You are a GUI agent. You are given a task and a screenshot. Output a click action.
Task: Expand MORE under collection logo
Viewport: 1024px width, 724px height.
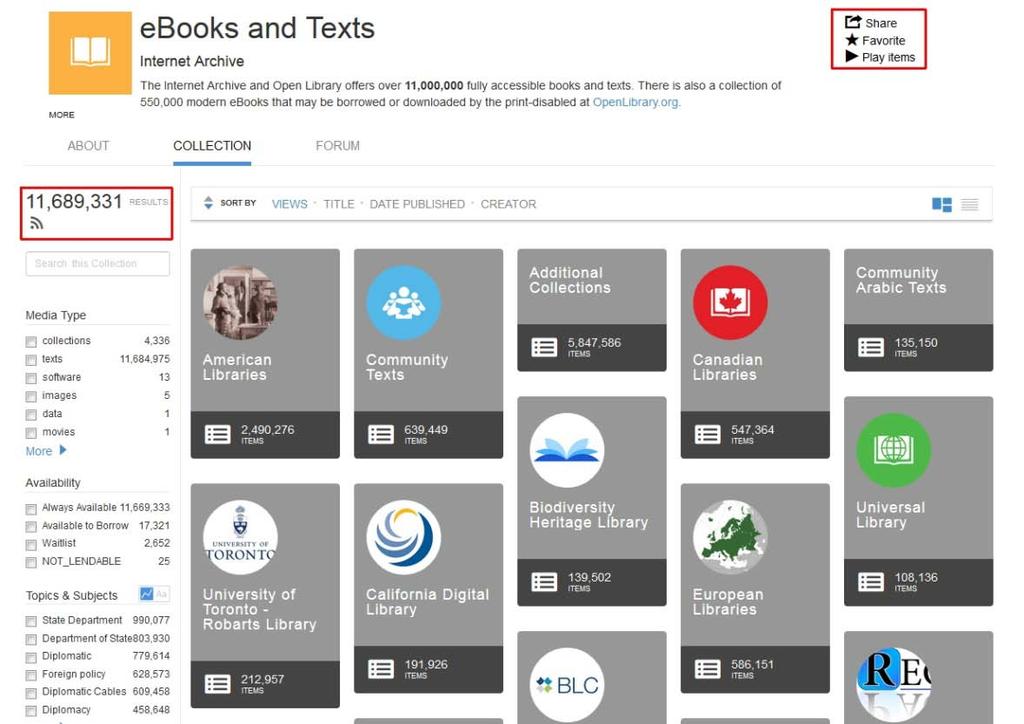(x=61, y=115)
